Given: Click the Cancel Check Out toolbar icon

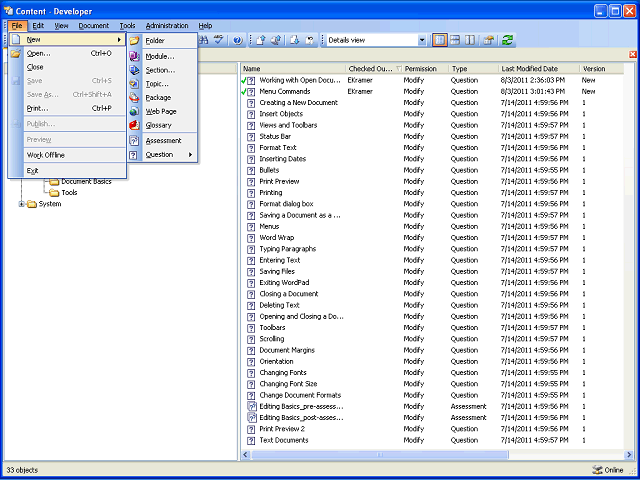Looking at the screenshot, I should pos(310,40).
